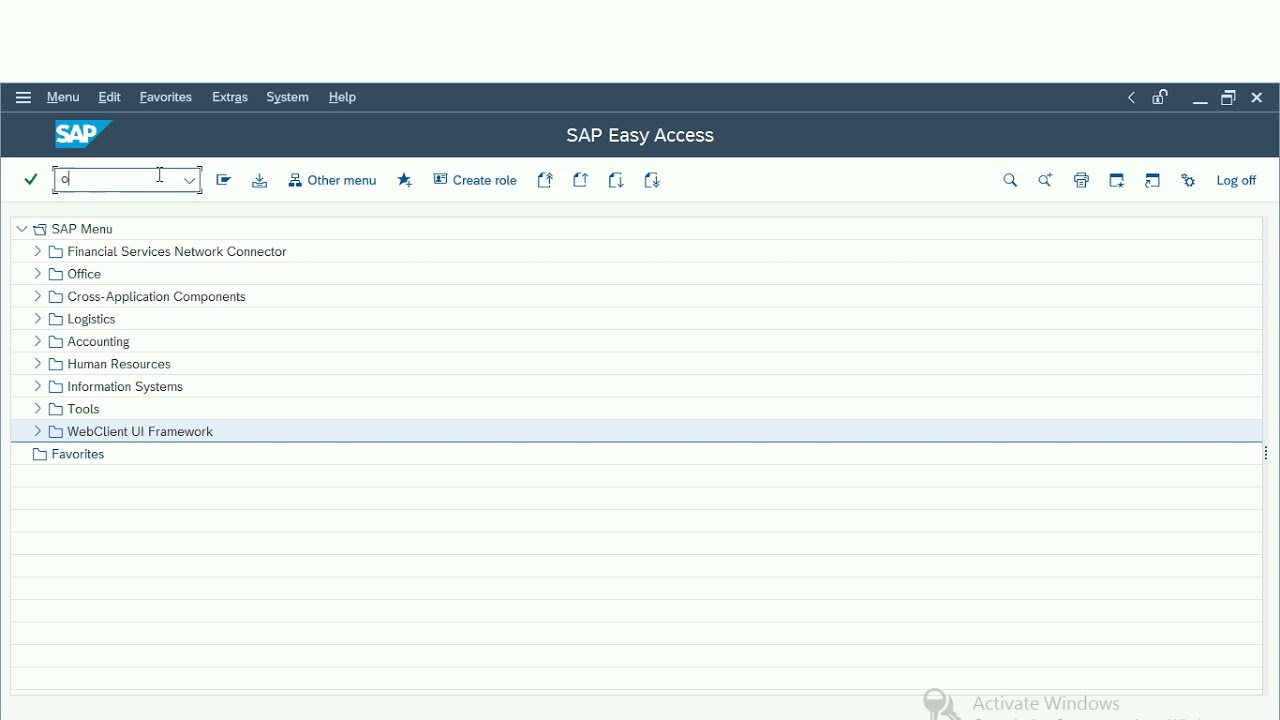The height and width of the screenshot is (720, 1280).
Task: Expand the Tools node
Action: pyautogui.click(x=38, y=409)
